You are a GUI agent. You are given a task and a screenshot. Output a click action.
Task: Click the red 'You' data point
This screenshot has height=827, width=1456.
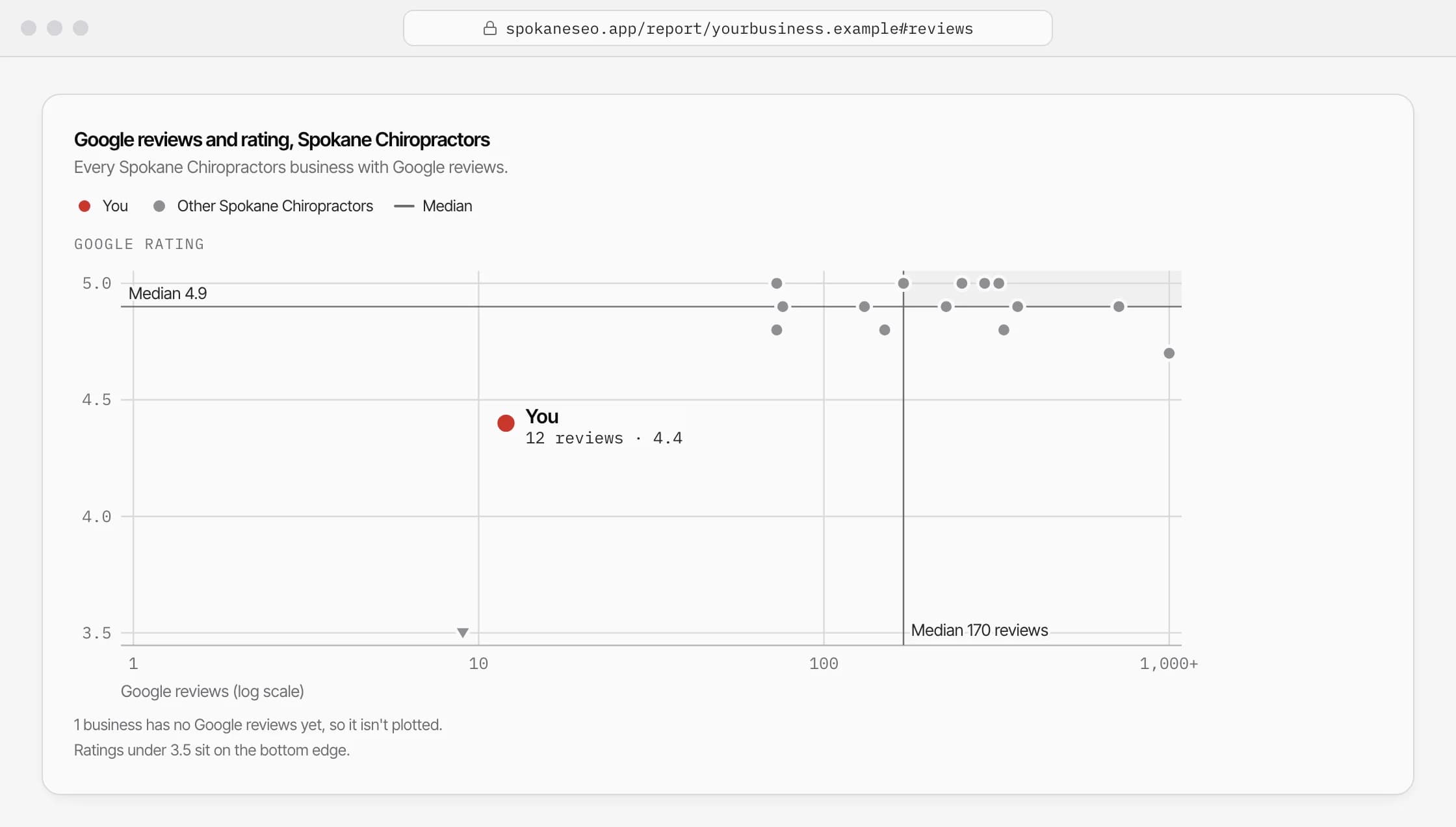pyautogui.click(x=506, y=423)
